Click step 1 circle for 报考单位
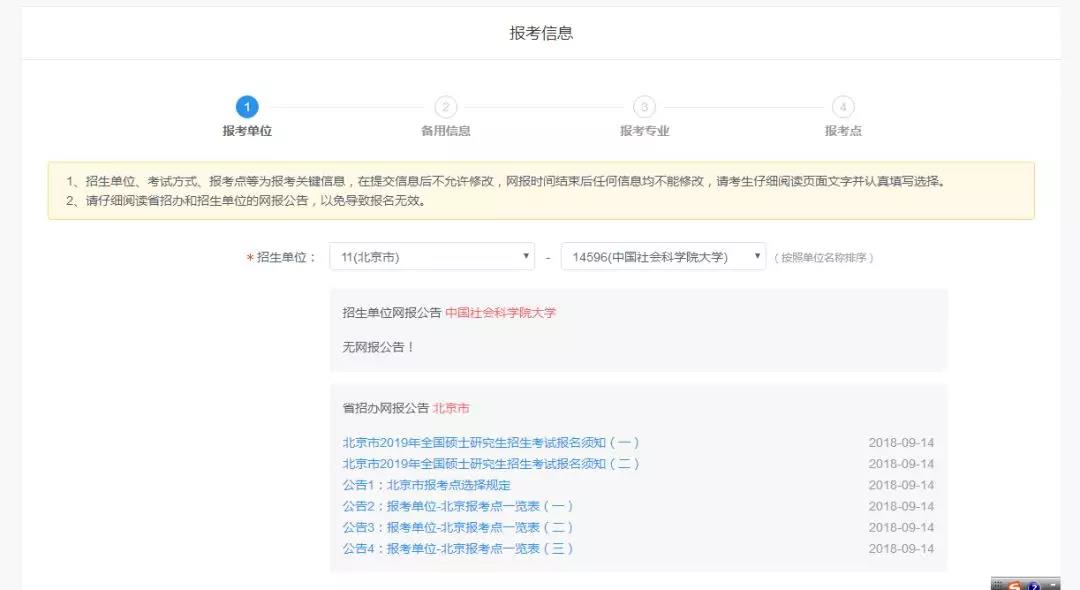This screenshot has width=1080, height=590. coord(247,107)
